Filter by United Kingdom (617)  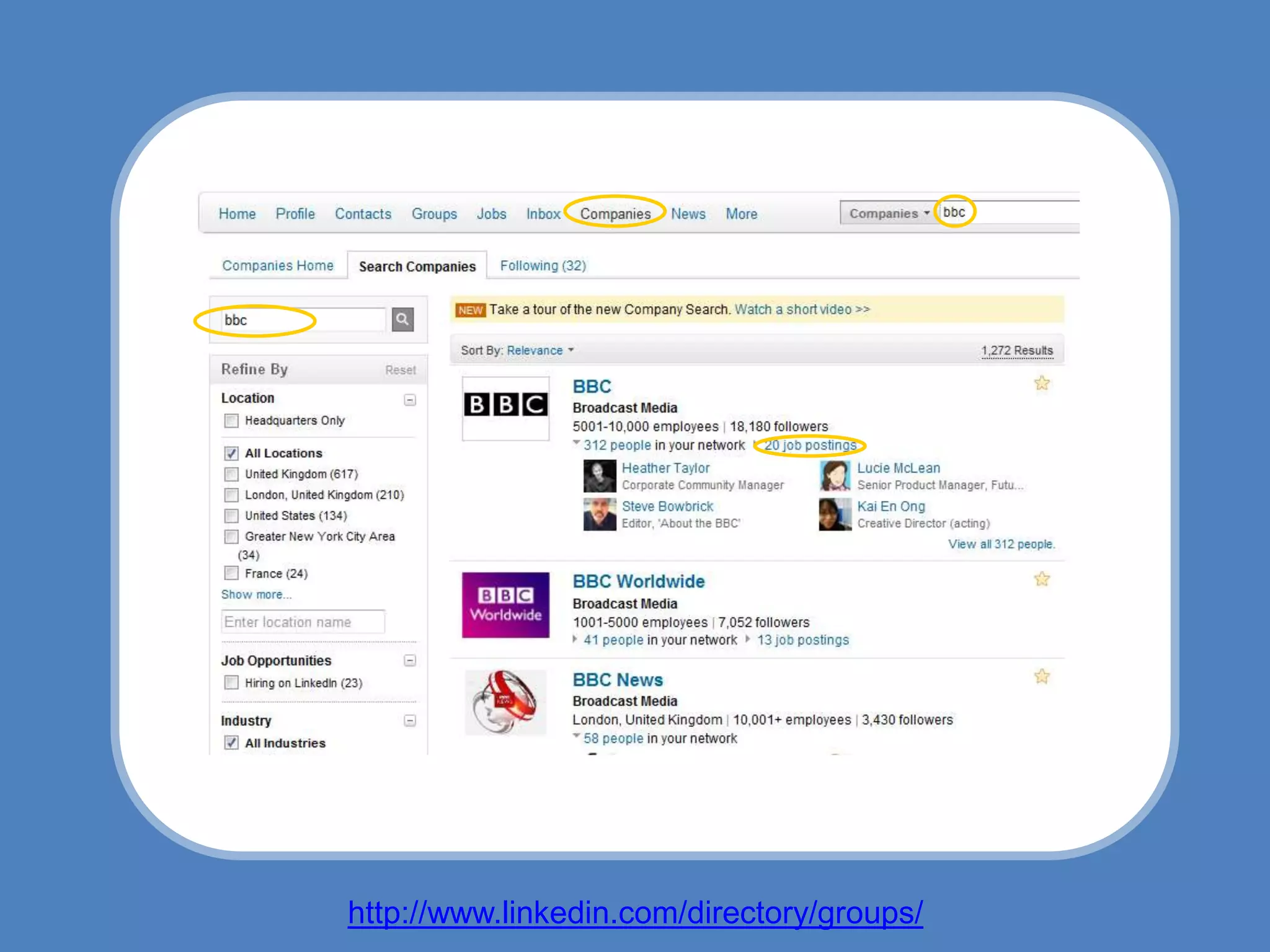click(x=231, y=474)
